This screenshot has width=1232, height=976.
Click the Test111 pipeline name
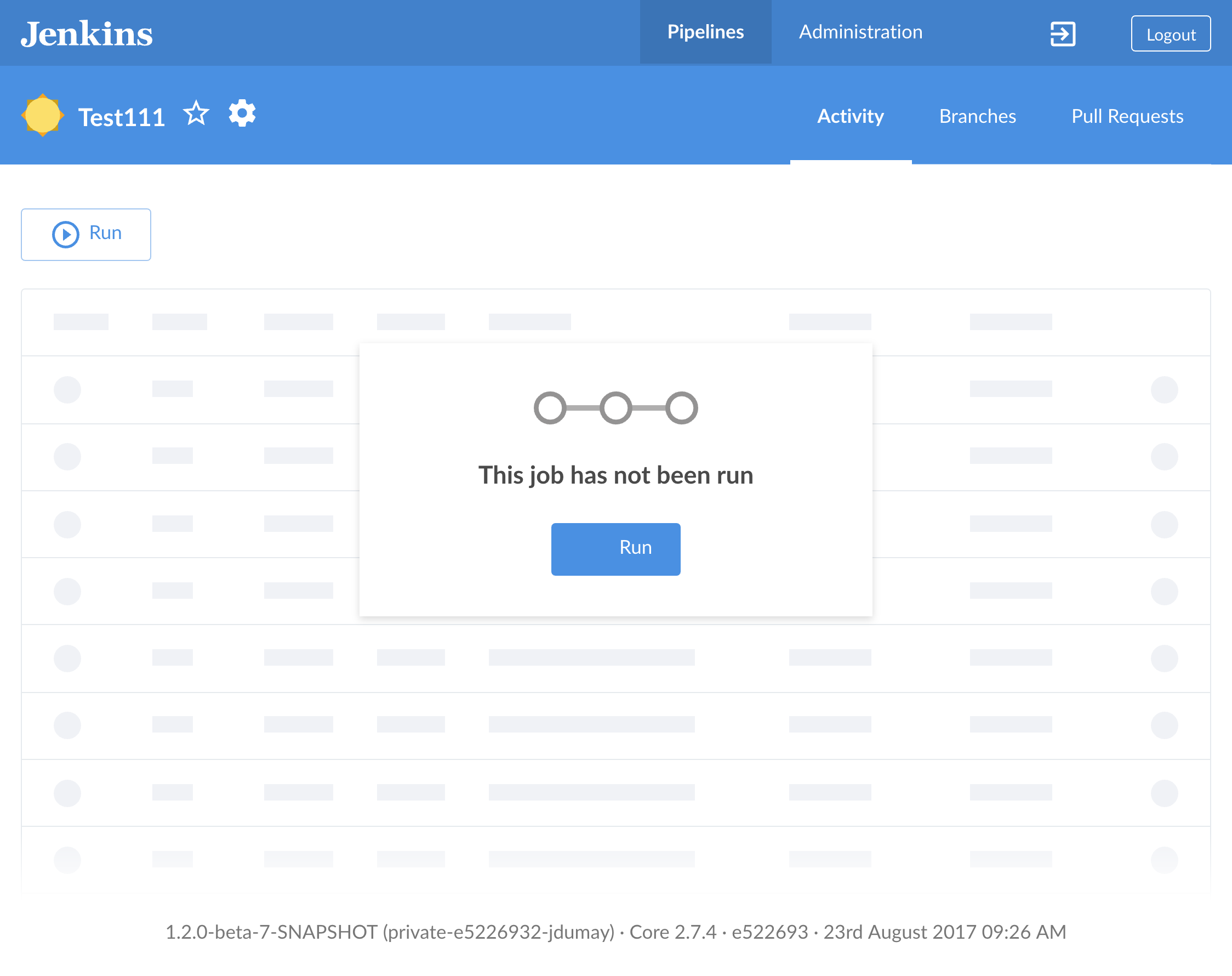[x=122, y=117]
